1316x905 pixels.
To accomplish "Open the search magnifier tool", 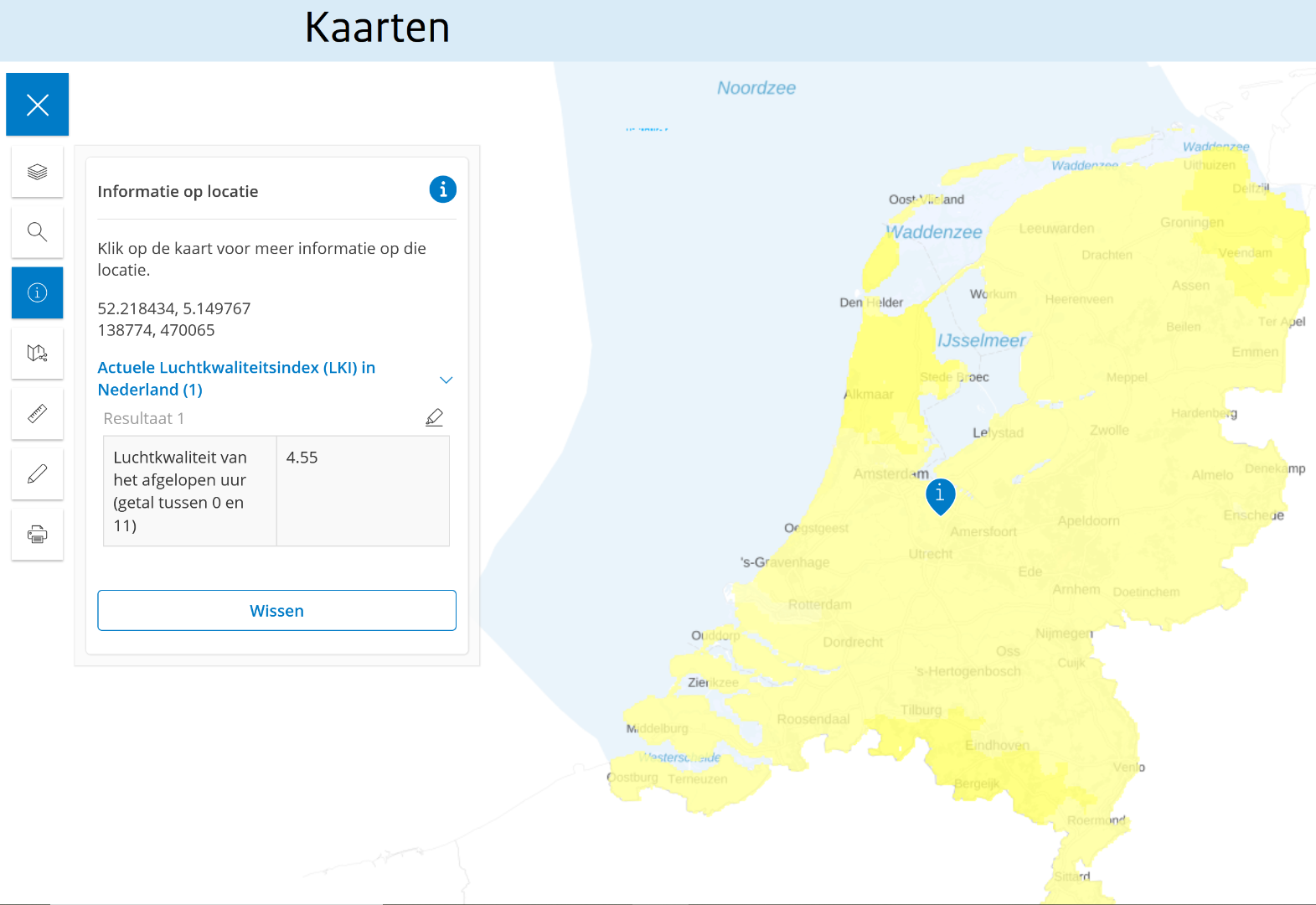I will coord(37,232).
